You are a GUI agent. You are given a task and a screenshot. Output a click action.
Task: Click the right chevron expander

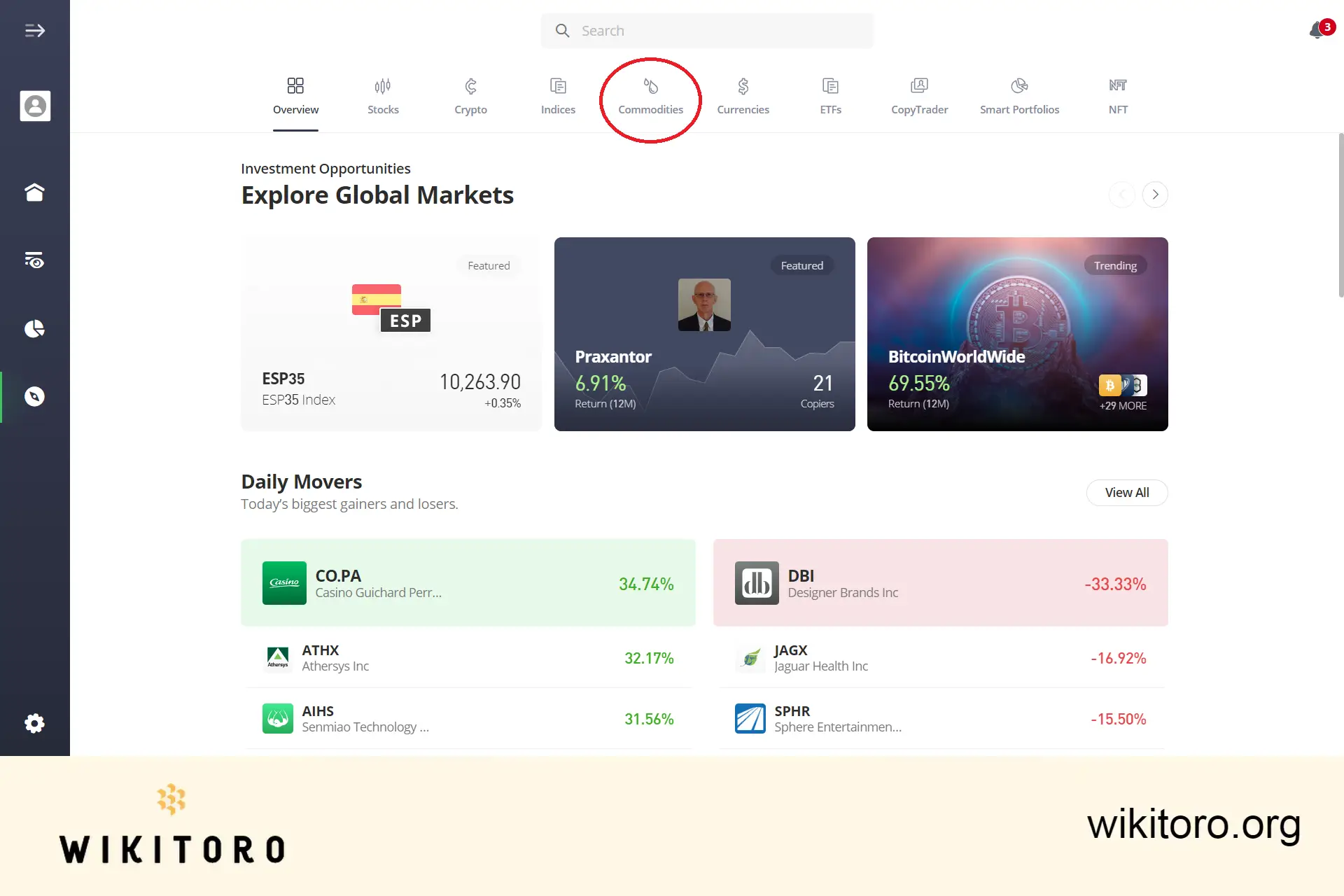(x=1155, y=194)
